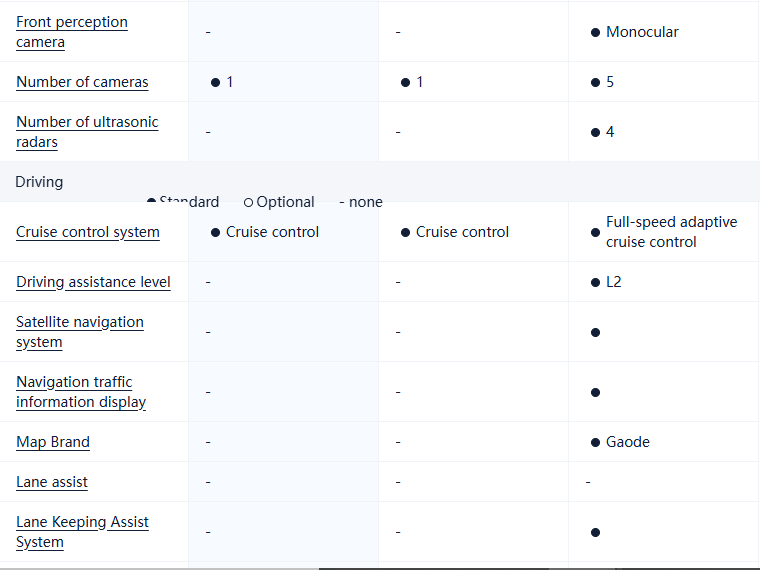Screen dimensions: 760x570
Task: Click standard dot in Lane Keeping Assist row
Action: (x=596, y=532)
